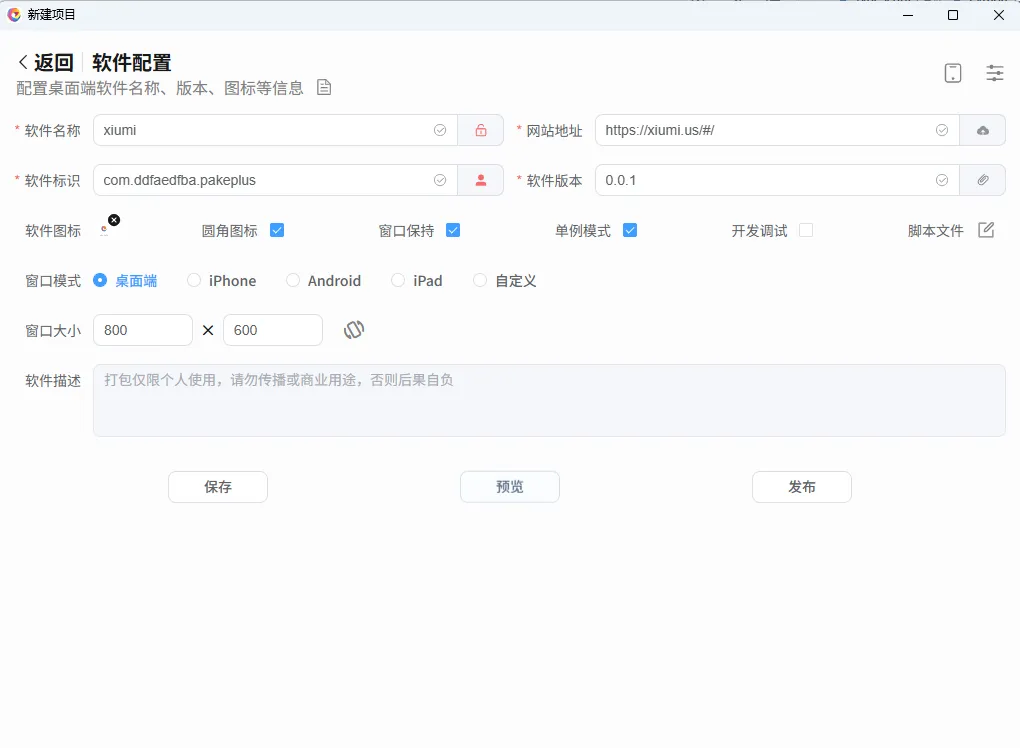Click the window width field showing 800
The image size is (1020, 748).
pyautogui.click(x=143, y=330)
